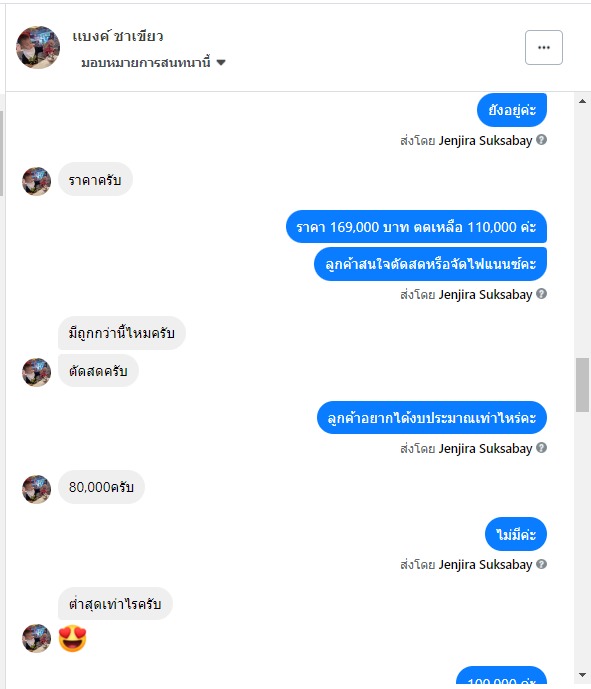Select the contact name แบงค์ ชาเขียว

tap(118, 36)
